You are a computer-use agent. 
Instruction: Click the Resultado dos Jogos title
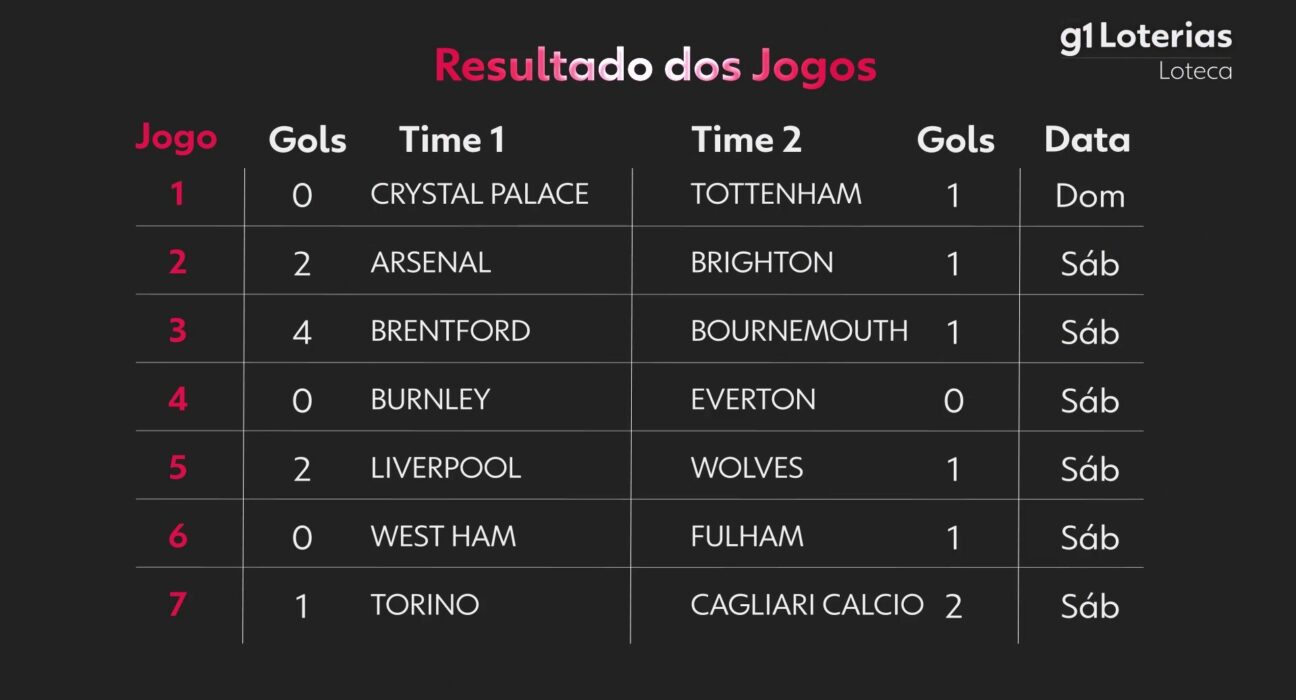[x=655, y=67]
